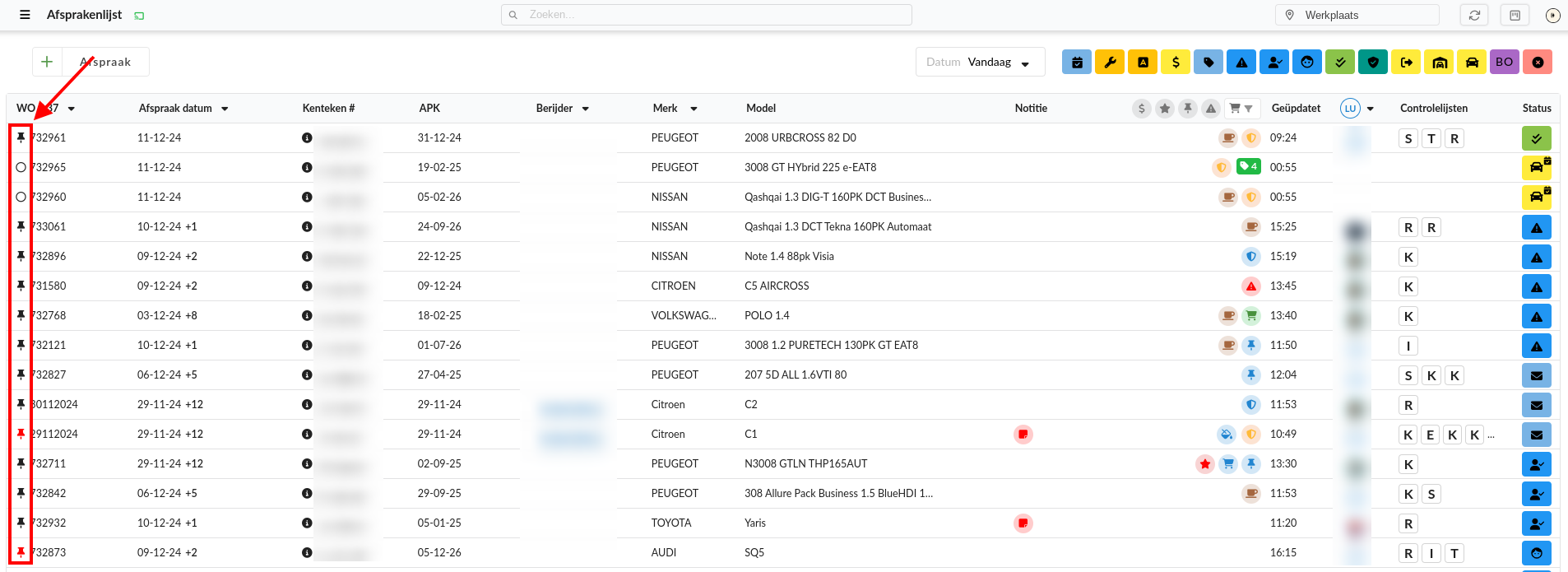Select the dollar sign status filter

click(x=1176, y=62)
